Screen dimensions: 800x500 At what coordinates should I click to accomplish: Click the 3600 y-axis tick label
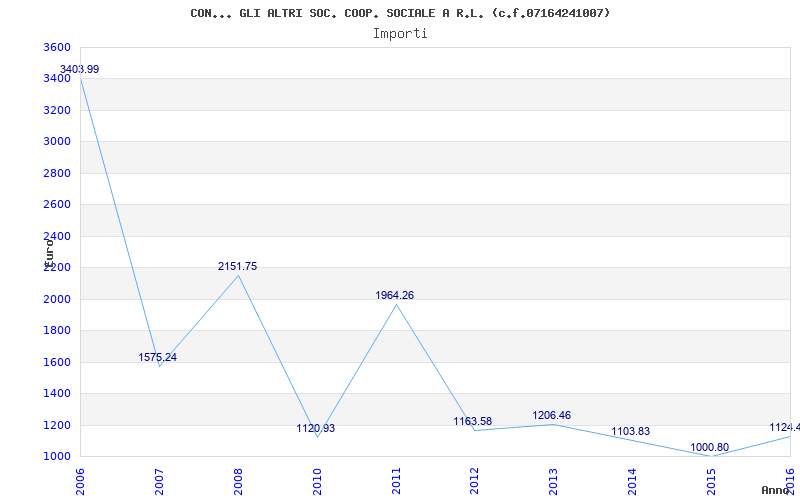pos(58,47)
